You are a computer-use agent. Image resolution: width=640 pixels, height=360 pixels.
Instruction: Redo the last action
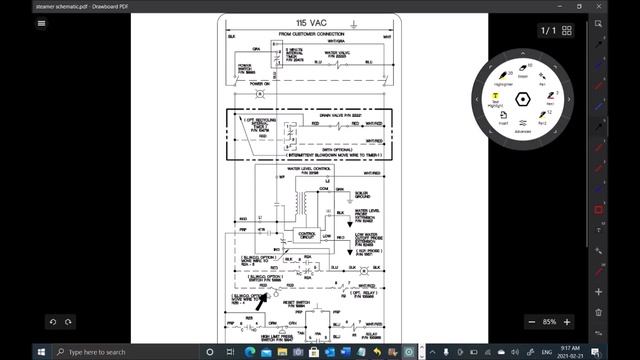point(68,322)
